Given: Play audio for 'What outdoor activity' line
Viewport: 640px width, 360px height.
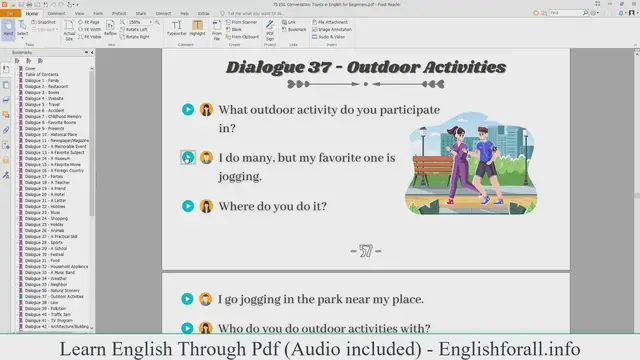Looking at the screenshot, I should (188, 109).
